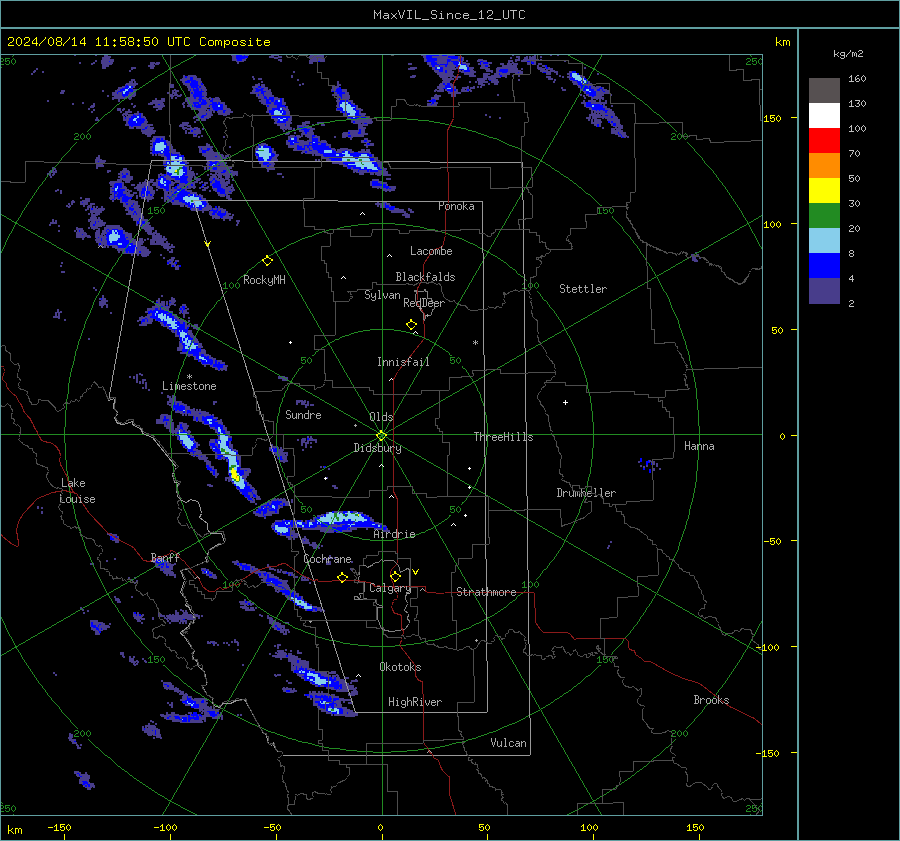Screen dimensions: 900x841
Task: Click the Brooks city label
Action: click(x=711, y=700)
